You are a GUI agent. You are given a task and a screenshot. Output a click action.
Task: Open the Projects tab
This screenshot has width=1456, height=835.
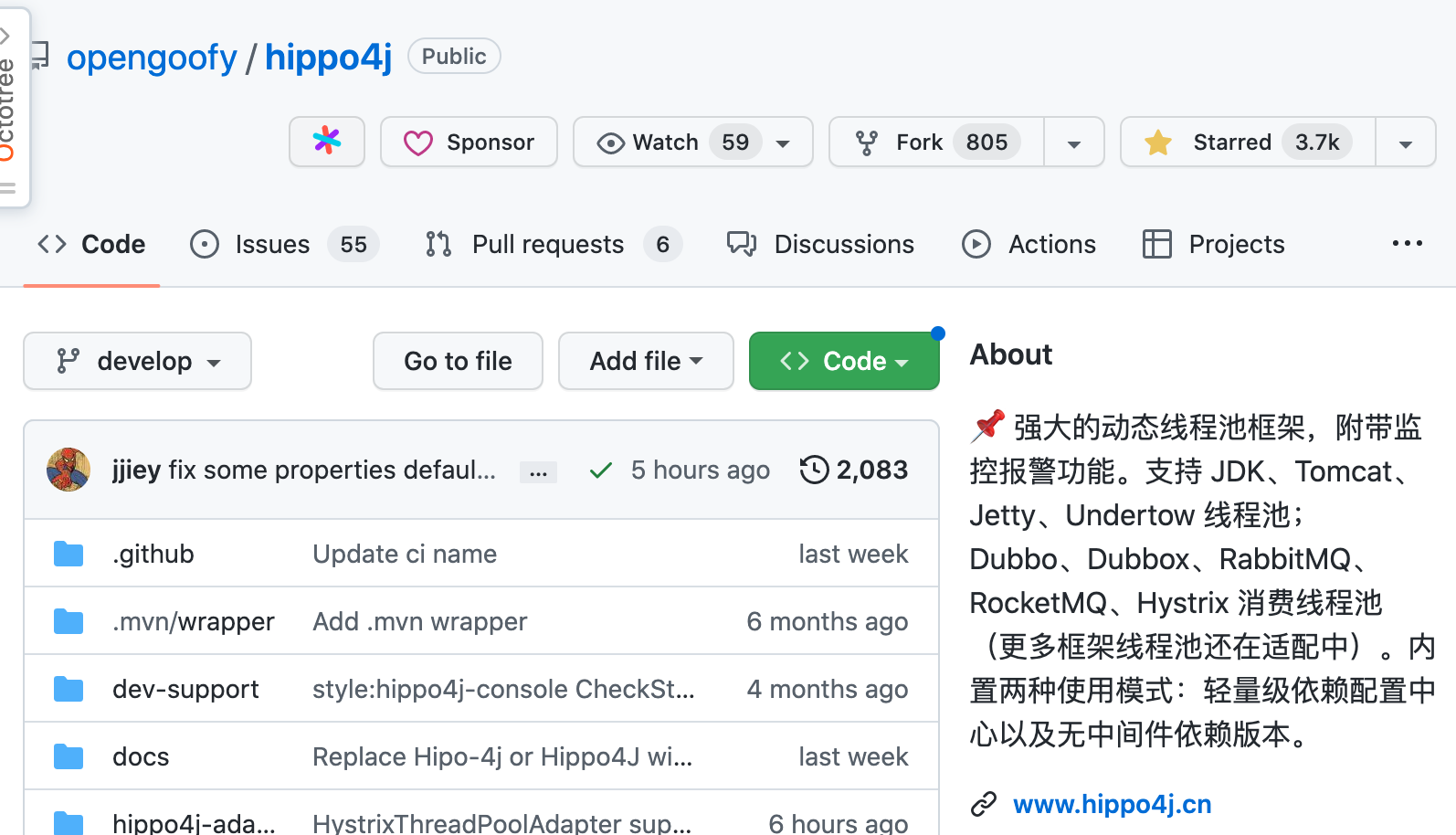click(x=1214, y=244)
